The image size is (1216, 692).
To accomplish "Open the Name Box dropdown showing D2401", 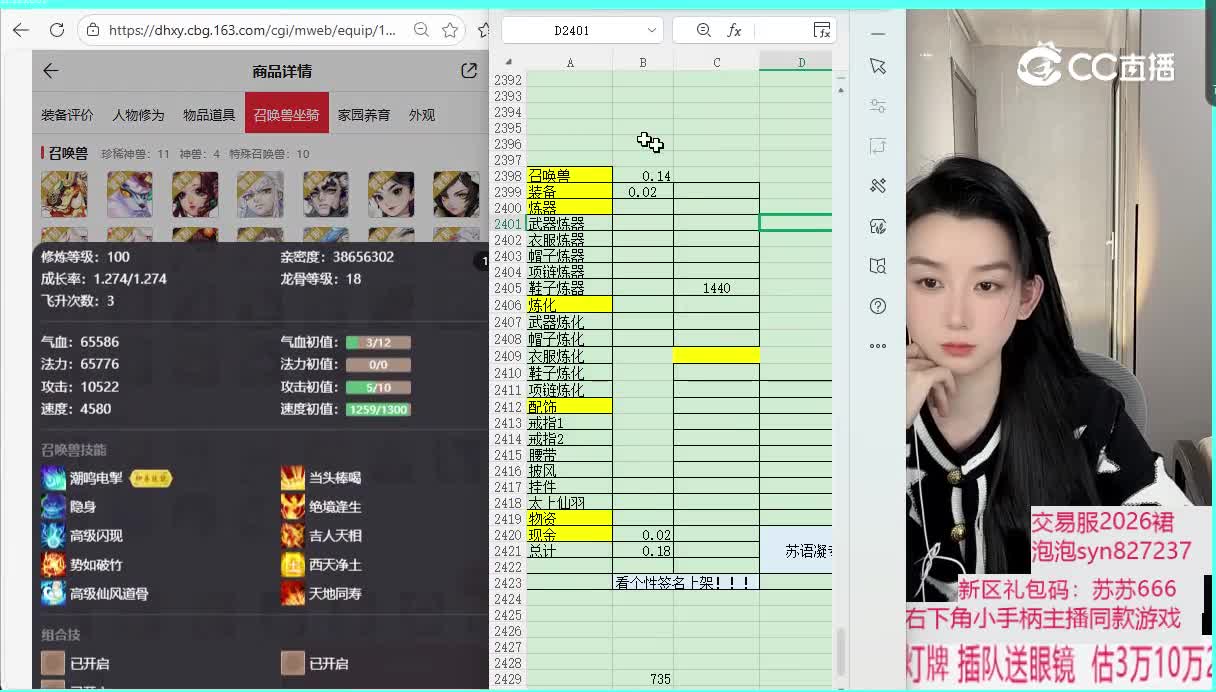I will pyautogui.click(x=652, y=31).
